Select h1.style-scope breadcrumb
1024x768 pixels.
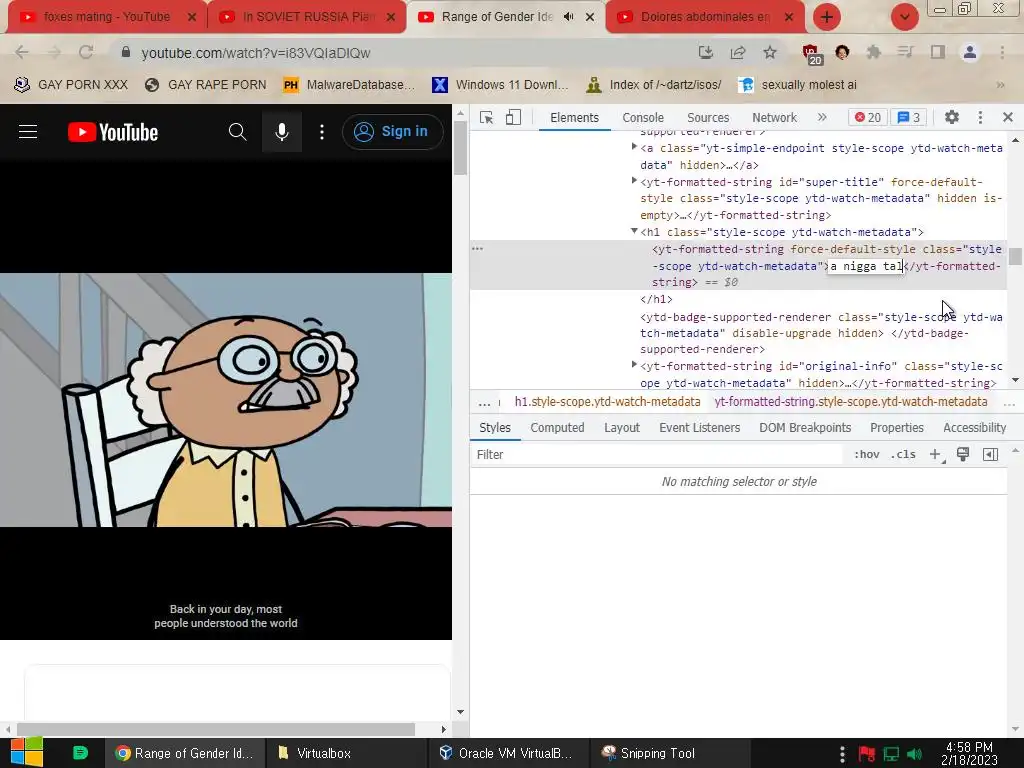coord(607,402)
